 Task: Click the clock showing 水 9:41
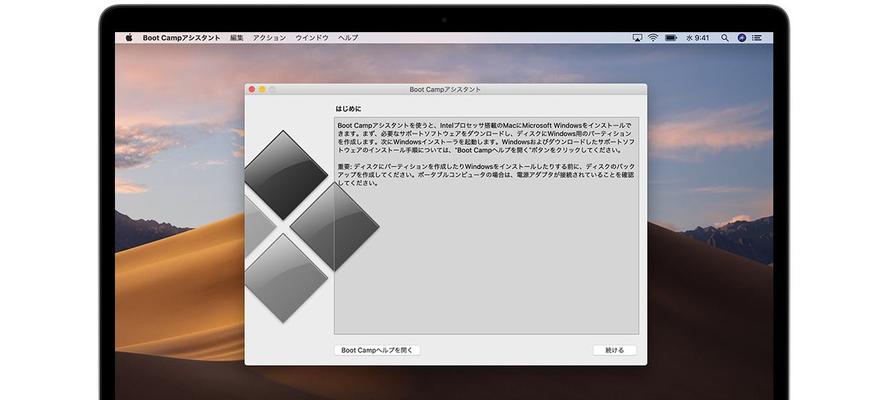click(698, 37)
